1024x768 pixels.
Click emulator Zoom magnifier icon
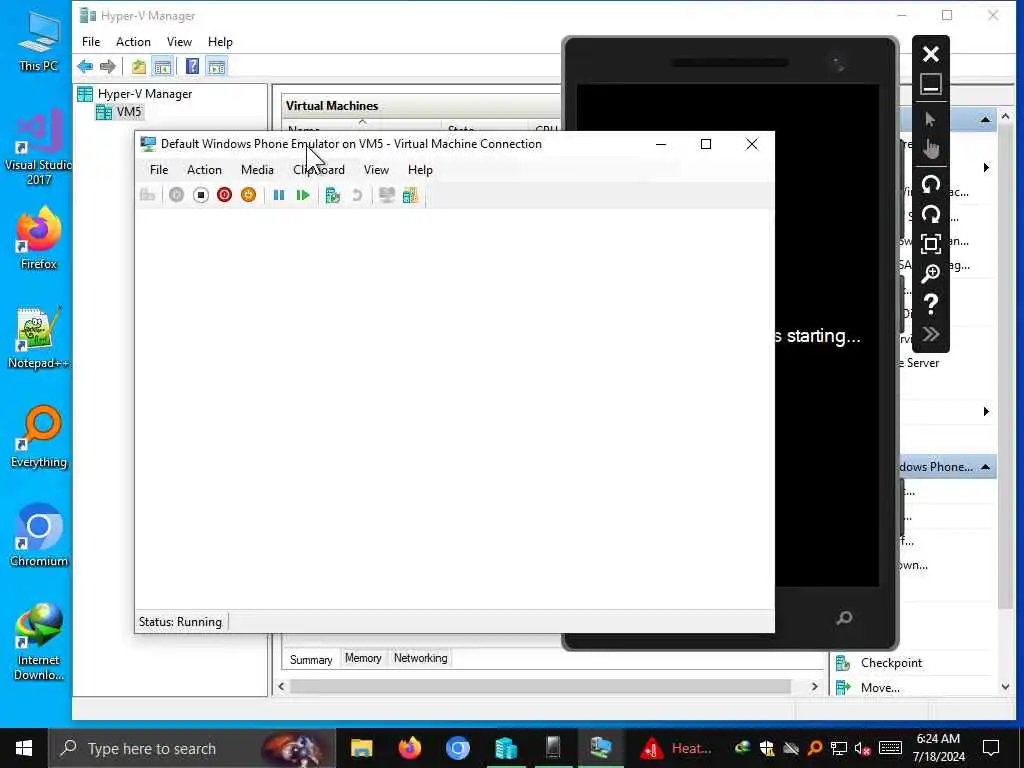point(931,274)
